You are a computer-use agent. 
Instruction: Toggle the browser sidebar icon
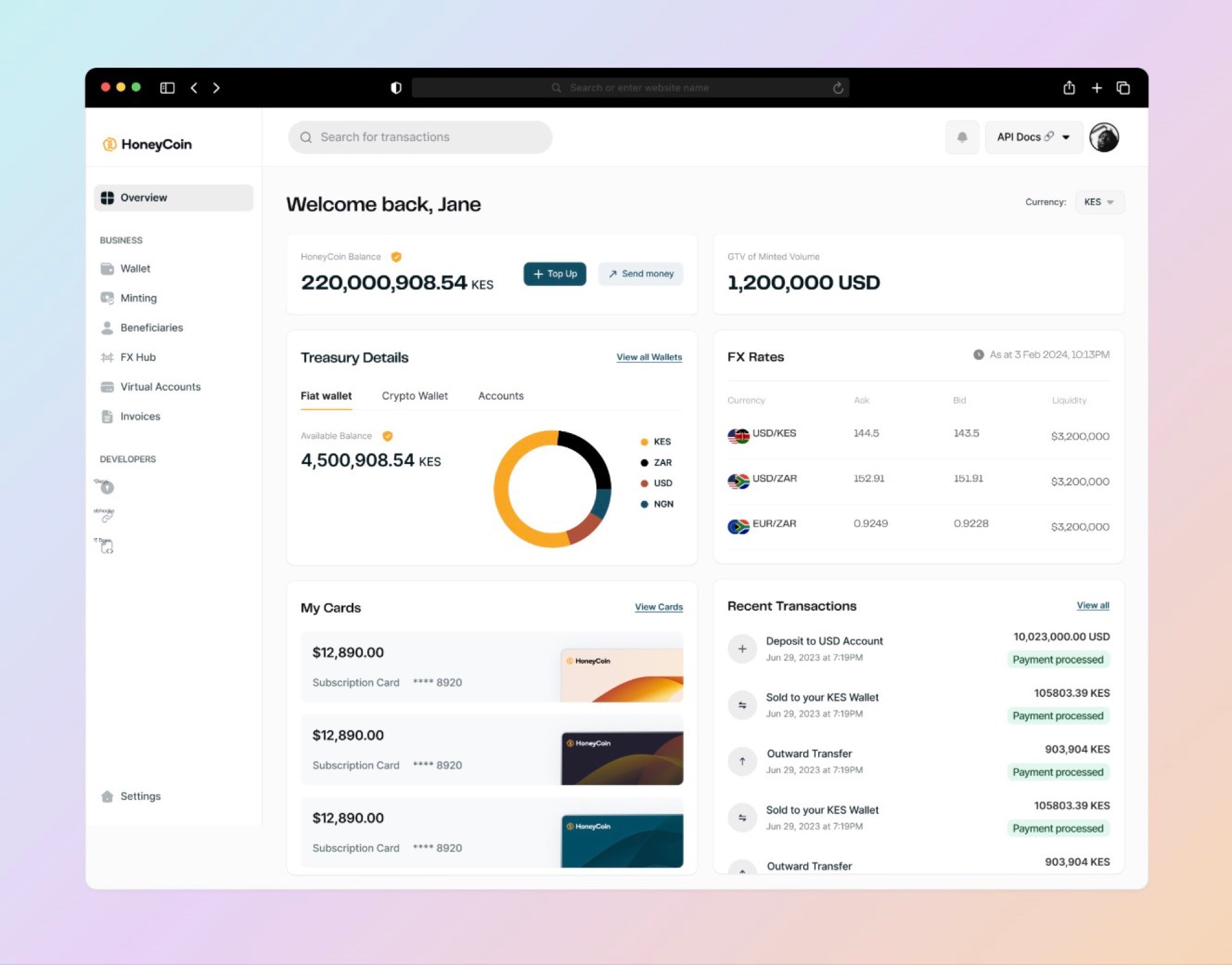(167, 88)
